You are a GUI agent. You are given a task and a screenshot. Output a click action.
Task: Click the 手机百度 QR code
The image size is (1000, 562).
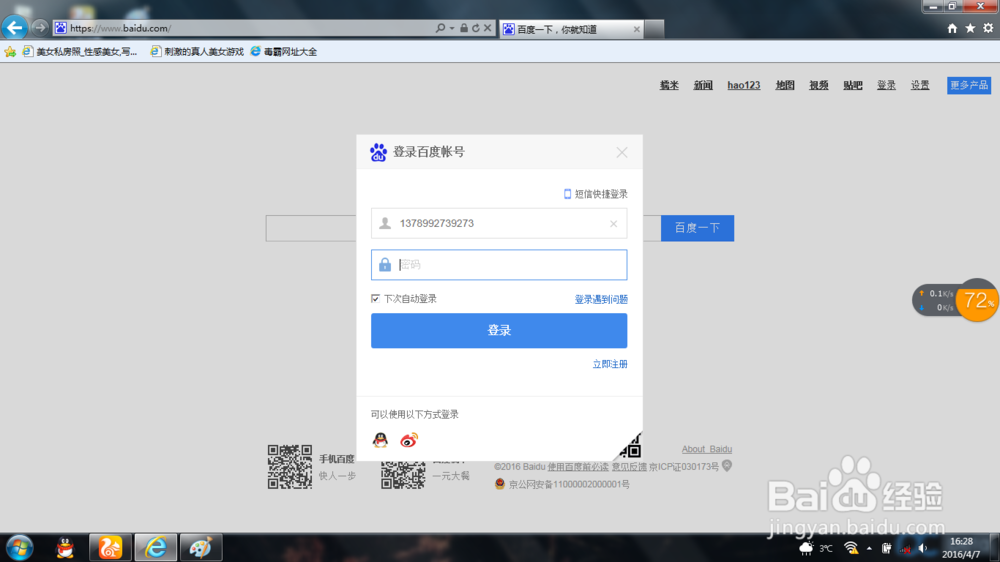(x=290, y=467)
